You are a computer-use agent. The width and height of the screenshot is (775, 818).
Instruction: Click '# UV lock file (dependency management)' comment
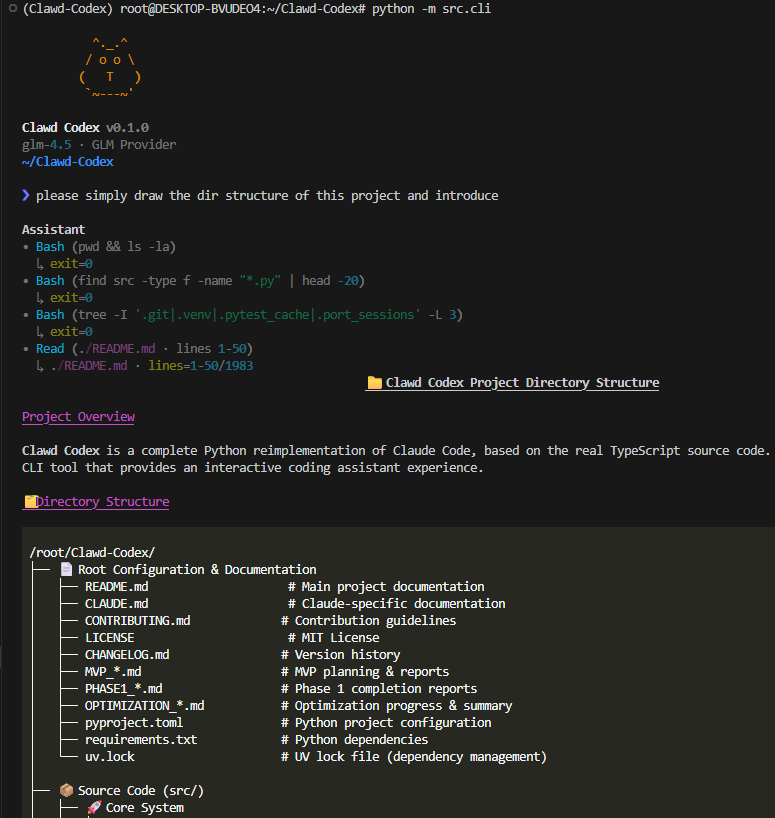point(414,756)
